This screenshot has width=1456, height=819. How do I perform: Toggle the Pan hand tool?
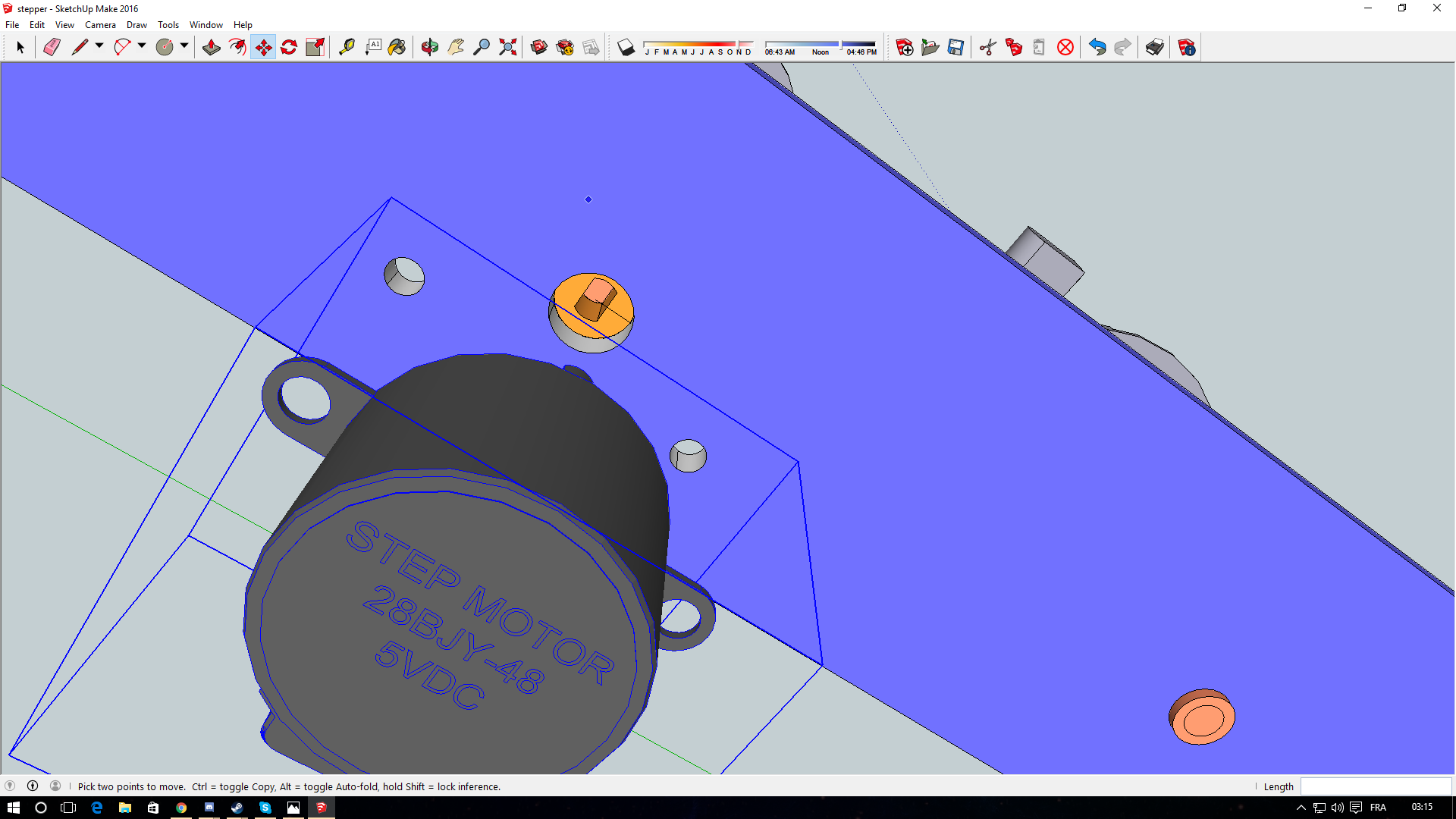pyautogui.click(x=454, y=47)
